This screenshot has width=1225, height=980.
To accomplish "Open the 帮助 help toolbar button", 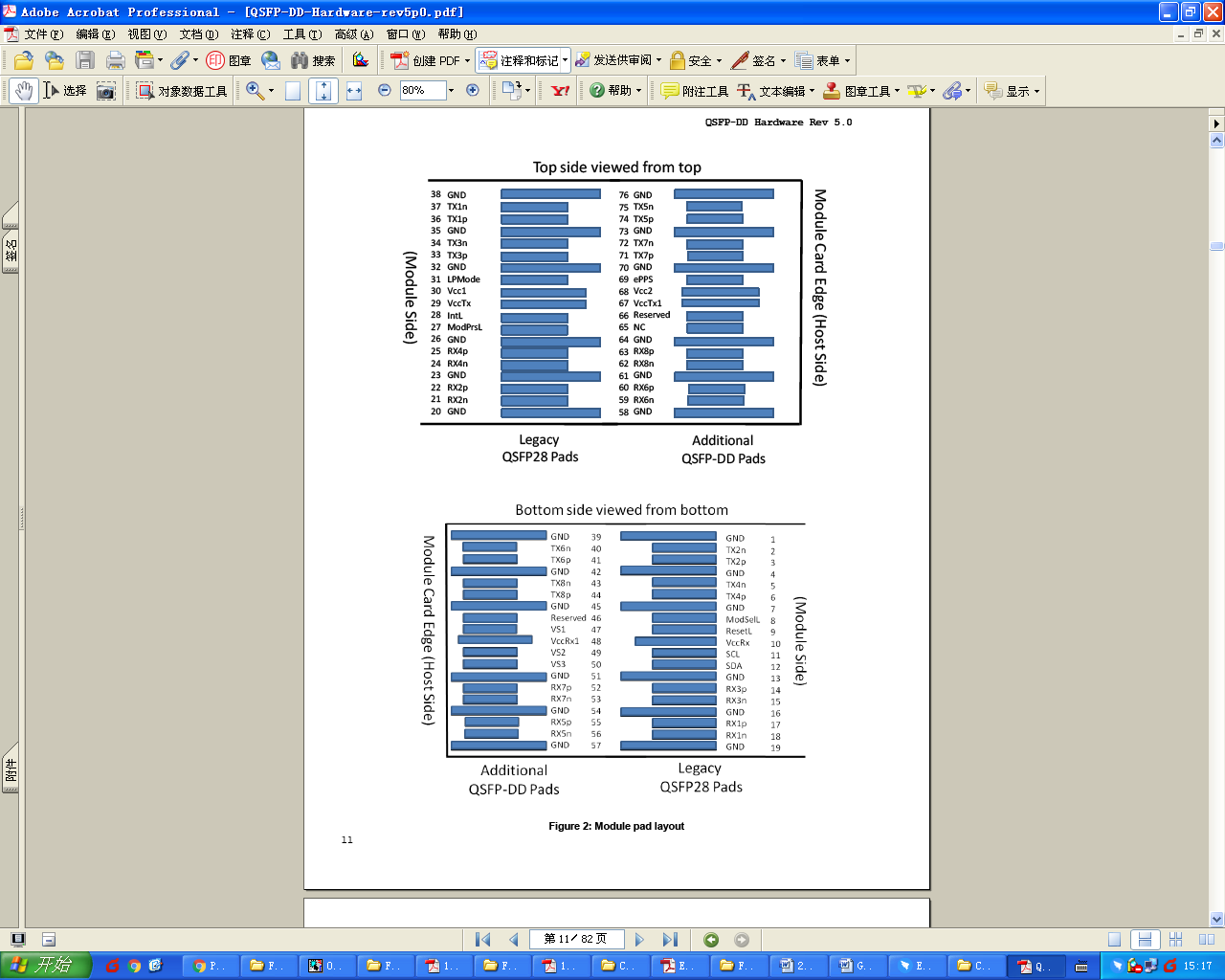I will pos(614,91).
